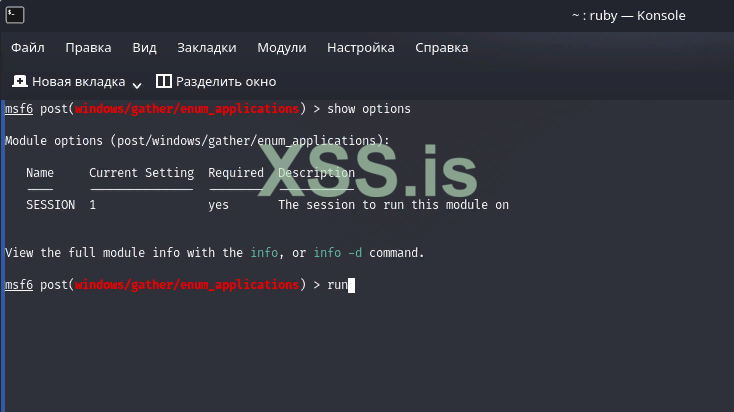Viewport: 734px width, 412px height.
Task: Click red module path in bottom prompt line
Action: pyautogui.click(x=187, y=285)
